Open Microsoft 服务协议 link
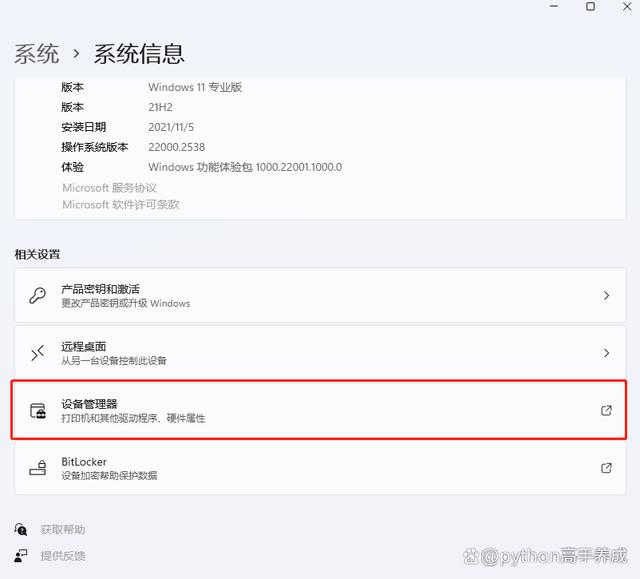 109,188
